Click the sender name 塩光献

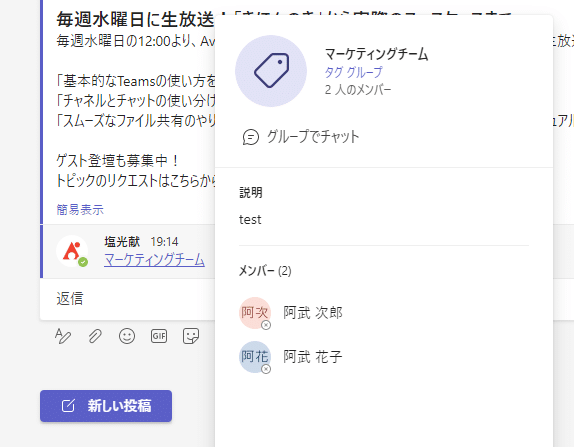point(122,242)
